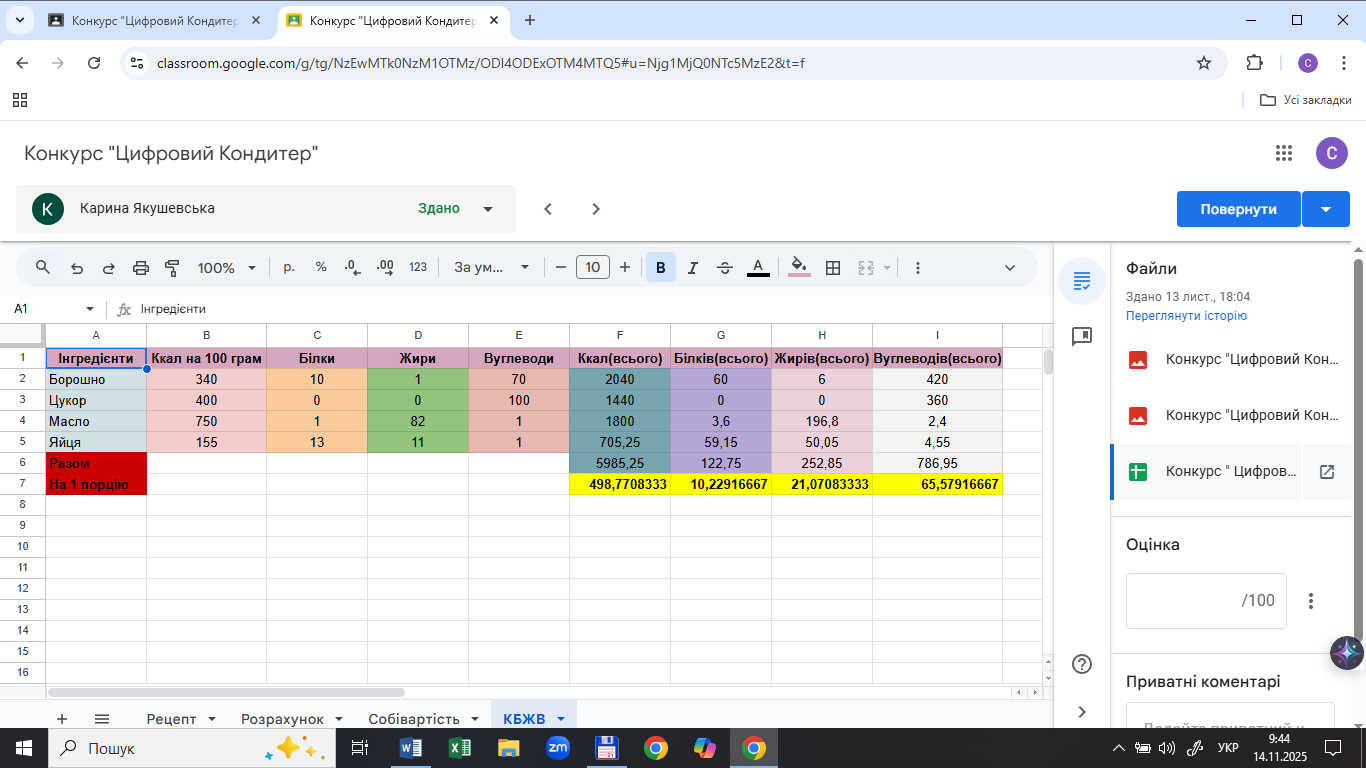Select the paint format tool
The image size is (1366, 768).
tap(172, 268)
